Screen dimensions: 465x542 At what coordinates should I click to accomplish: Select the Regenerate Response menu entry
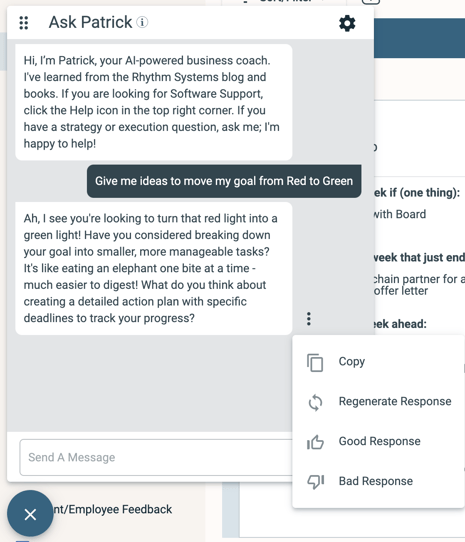(x=395, y=401)
